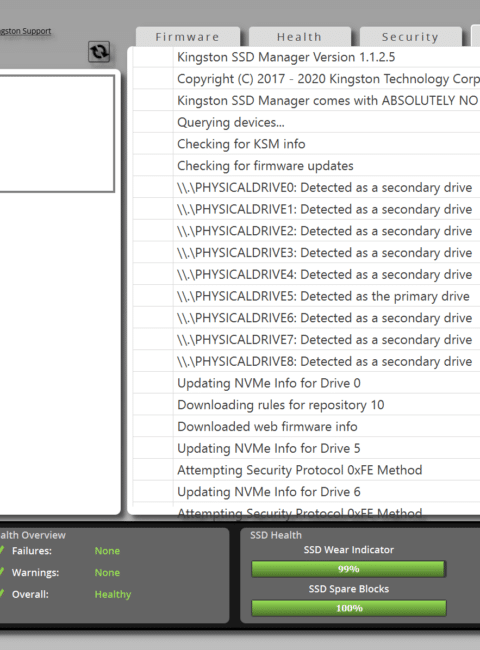480x650 pixels.
Task: Select Downloaded web firmware info entry
Action: coord(306,427)
